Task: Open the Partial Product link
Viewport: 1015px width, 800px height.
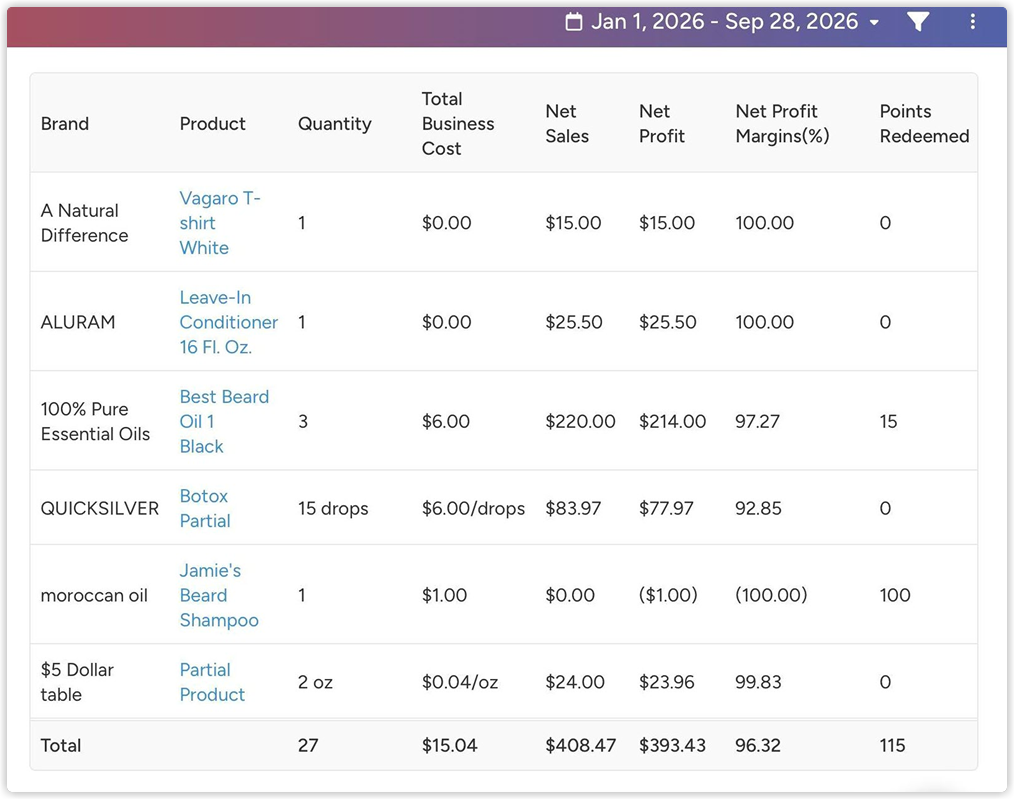Action: click(212, 682)
